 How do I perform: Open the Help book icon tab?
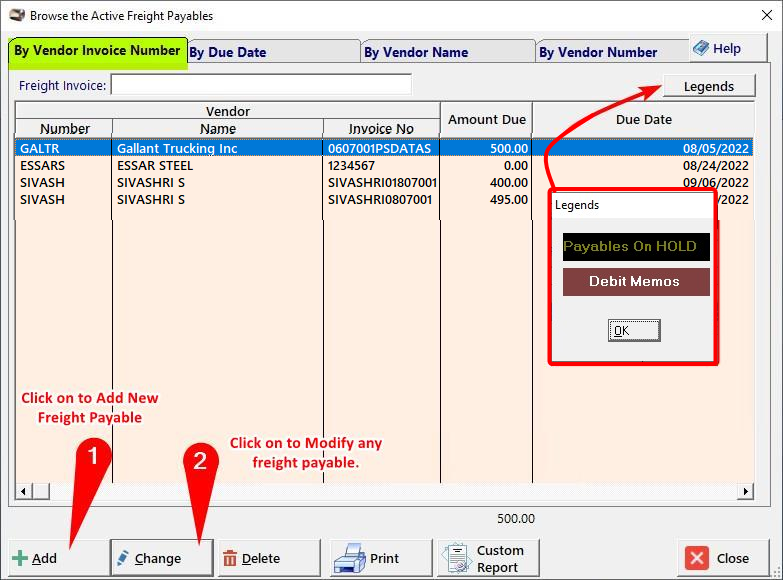pos(718,48)
